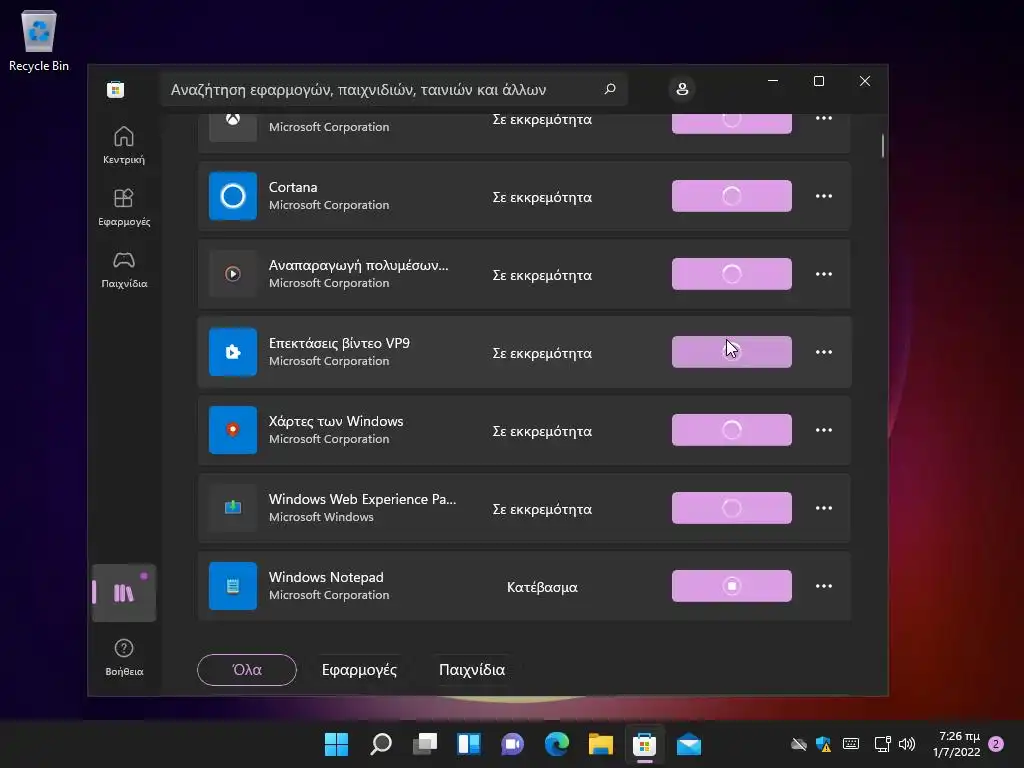Click the network icon in system tray
1024x768 pixels.
coord(882,744)
